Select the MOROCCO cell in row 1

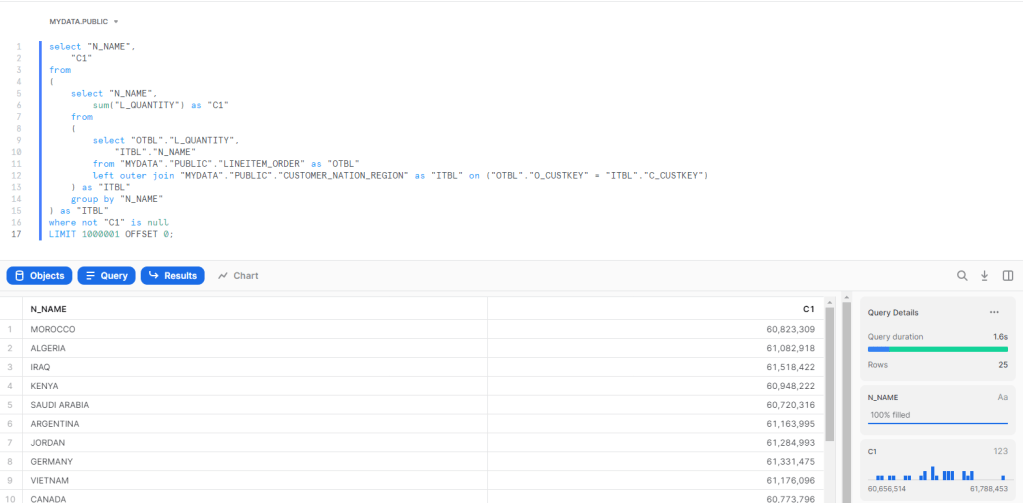pos(53,329)
